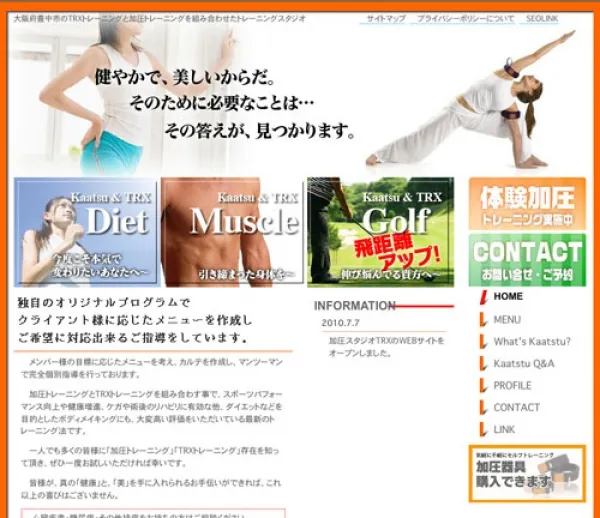Screen dimensions: 600x518
Task: Open プライバシーポリシーについて link
Action: point(465,18)
